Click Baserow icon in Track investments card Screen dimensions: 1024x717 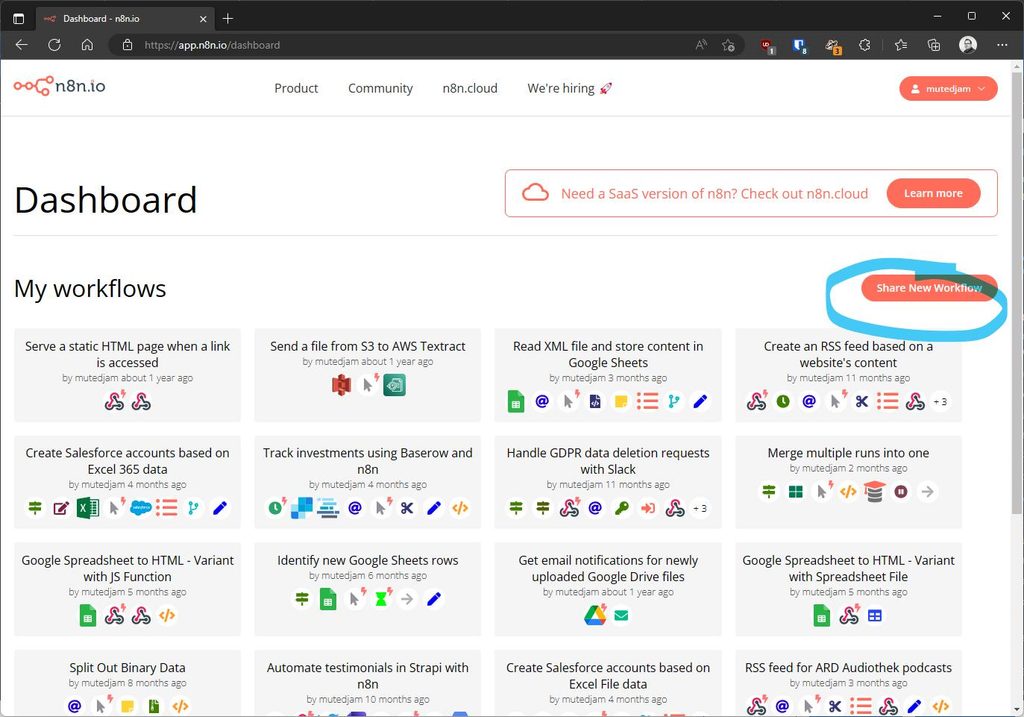[x=301, y=508]
